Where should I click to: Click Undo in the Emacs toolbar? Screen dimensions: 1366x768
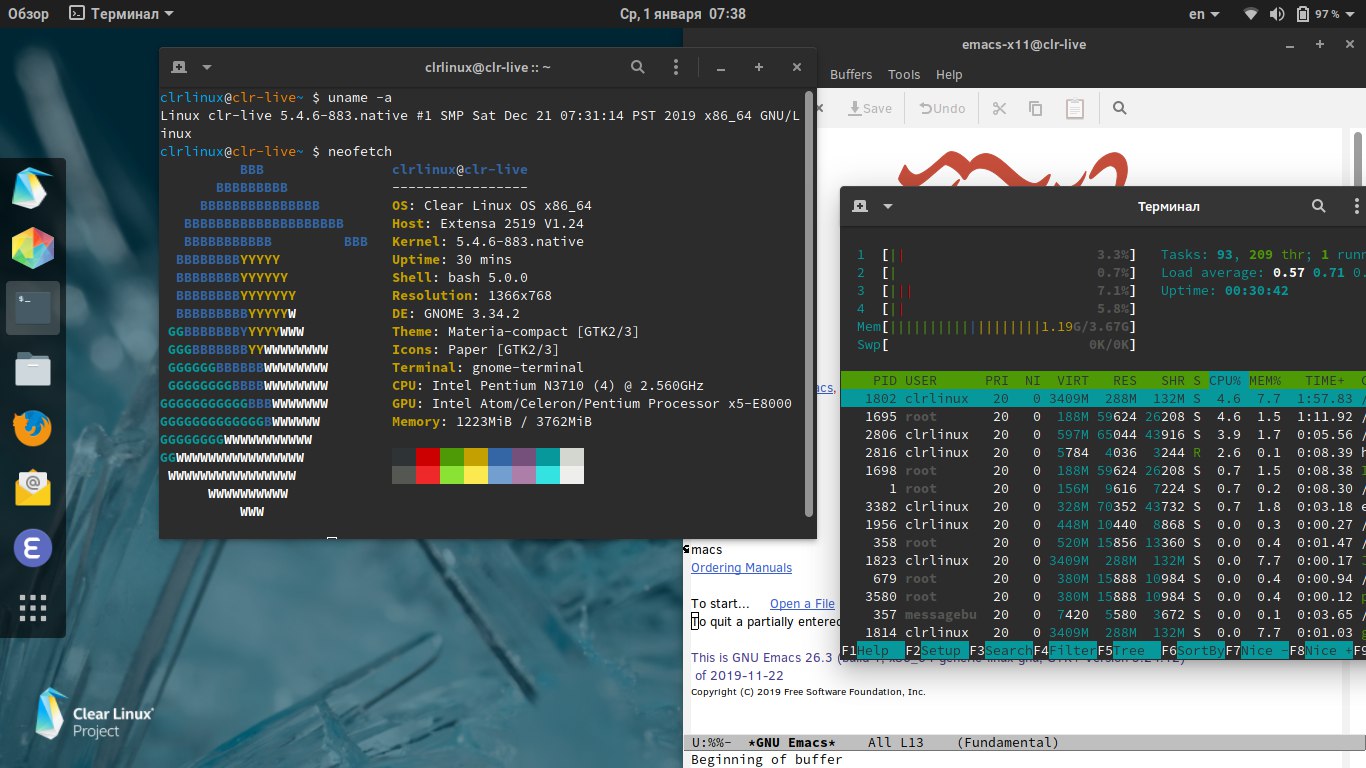(x=942, y=108)
